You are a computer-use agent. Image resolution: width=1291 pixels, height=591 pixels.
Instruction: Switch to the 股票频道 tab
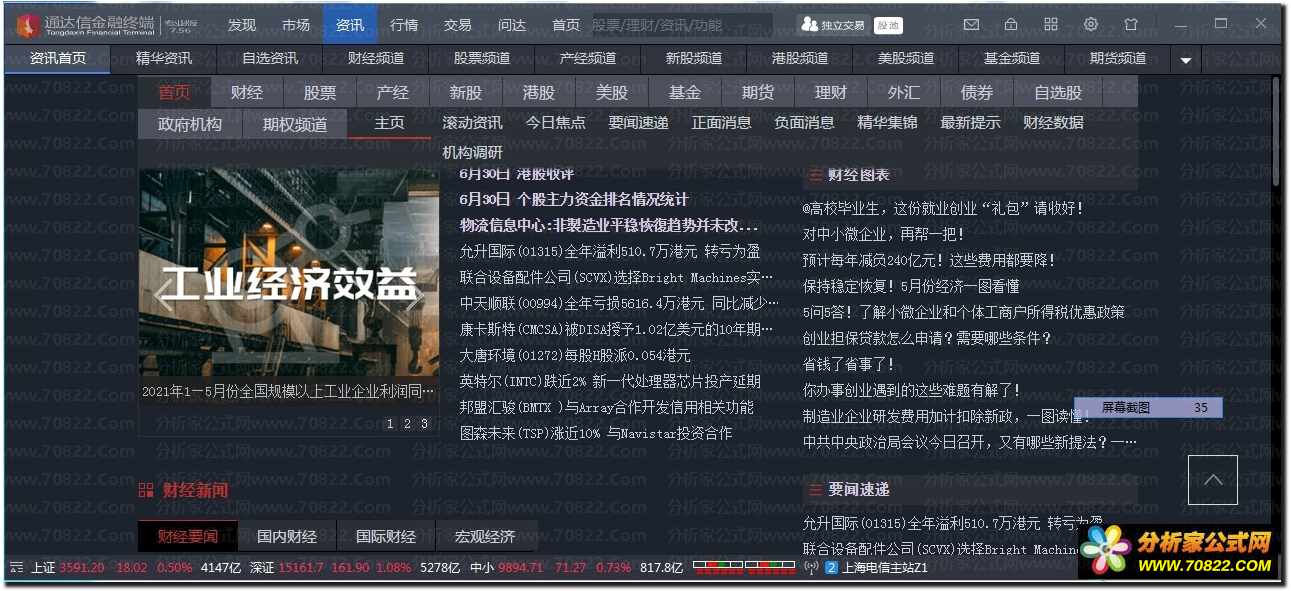click(x=482, y=59)
